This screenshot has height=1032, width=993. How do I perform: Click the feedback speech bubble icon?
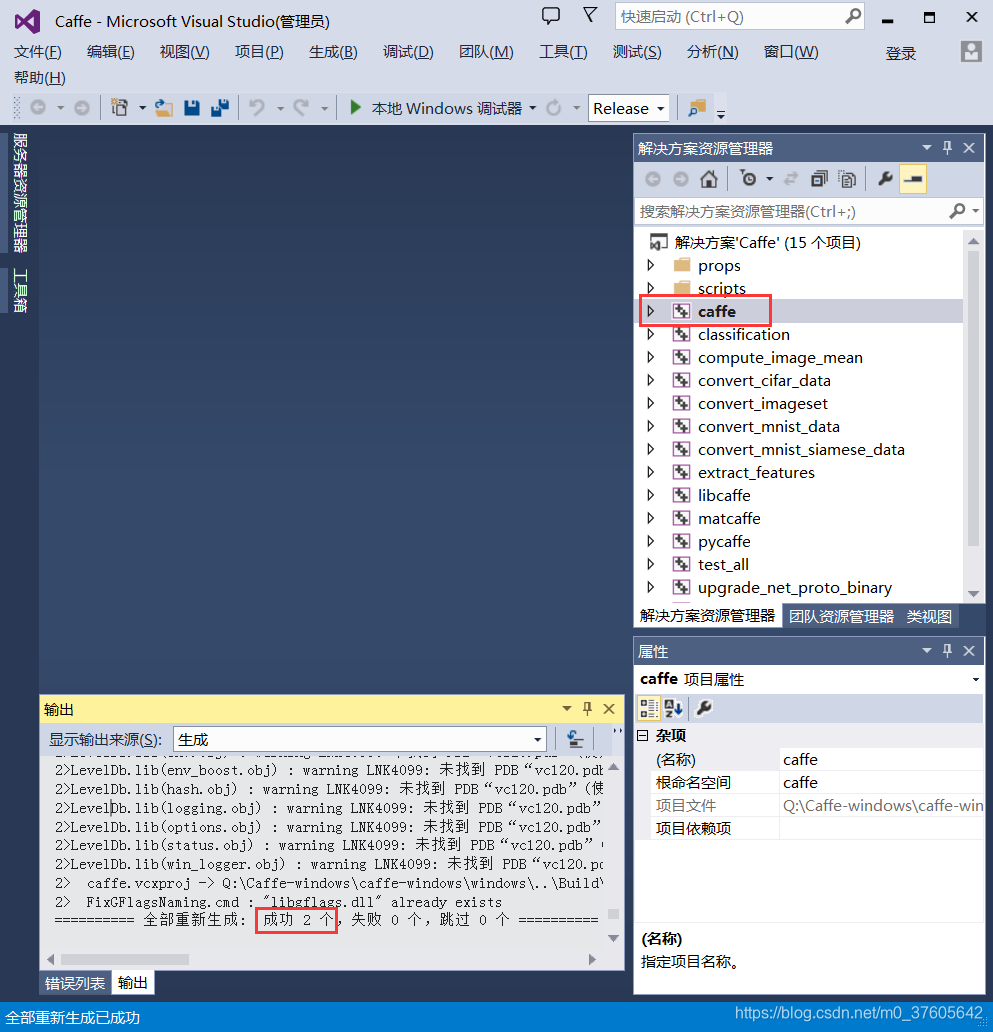pyautogui.click(x=551, y=16)
